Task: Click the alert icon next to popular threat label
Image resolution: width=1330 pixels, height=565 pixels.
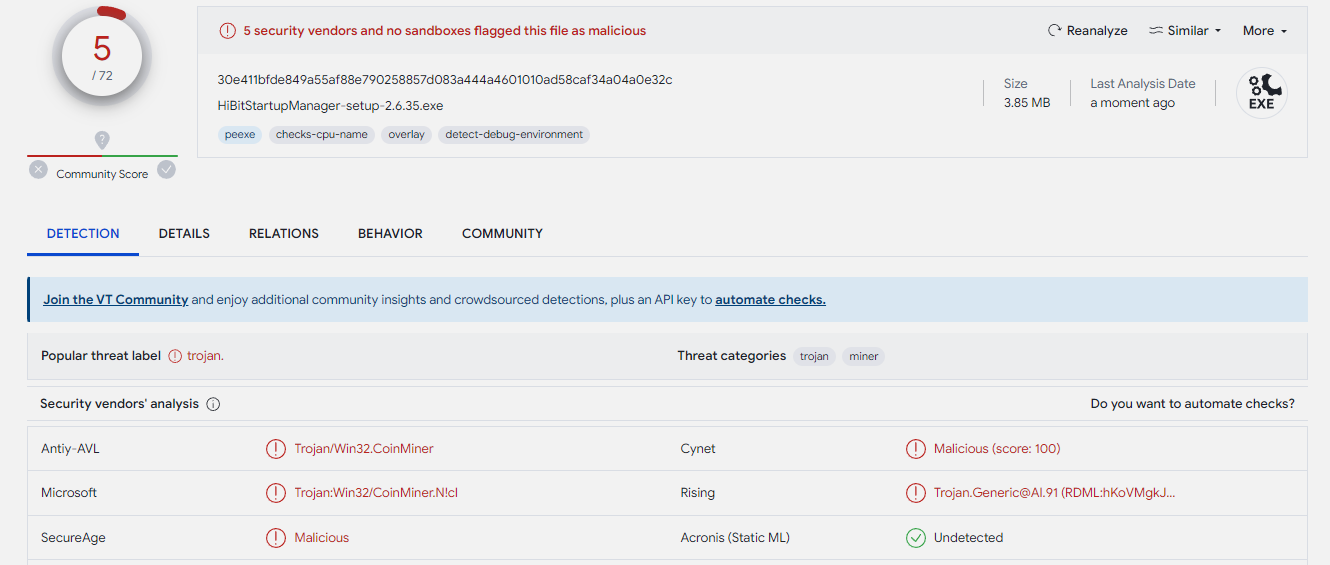Action: [175, 356]
